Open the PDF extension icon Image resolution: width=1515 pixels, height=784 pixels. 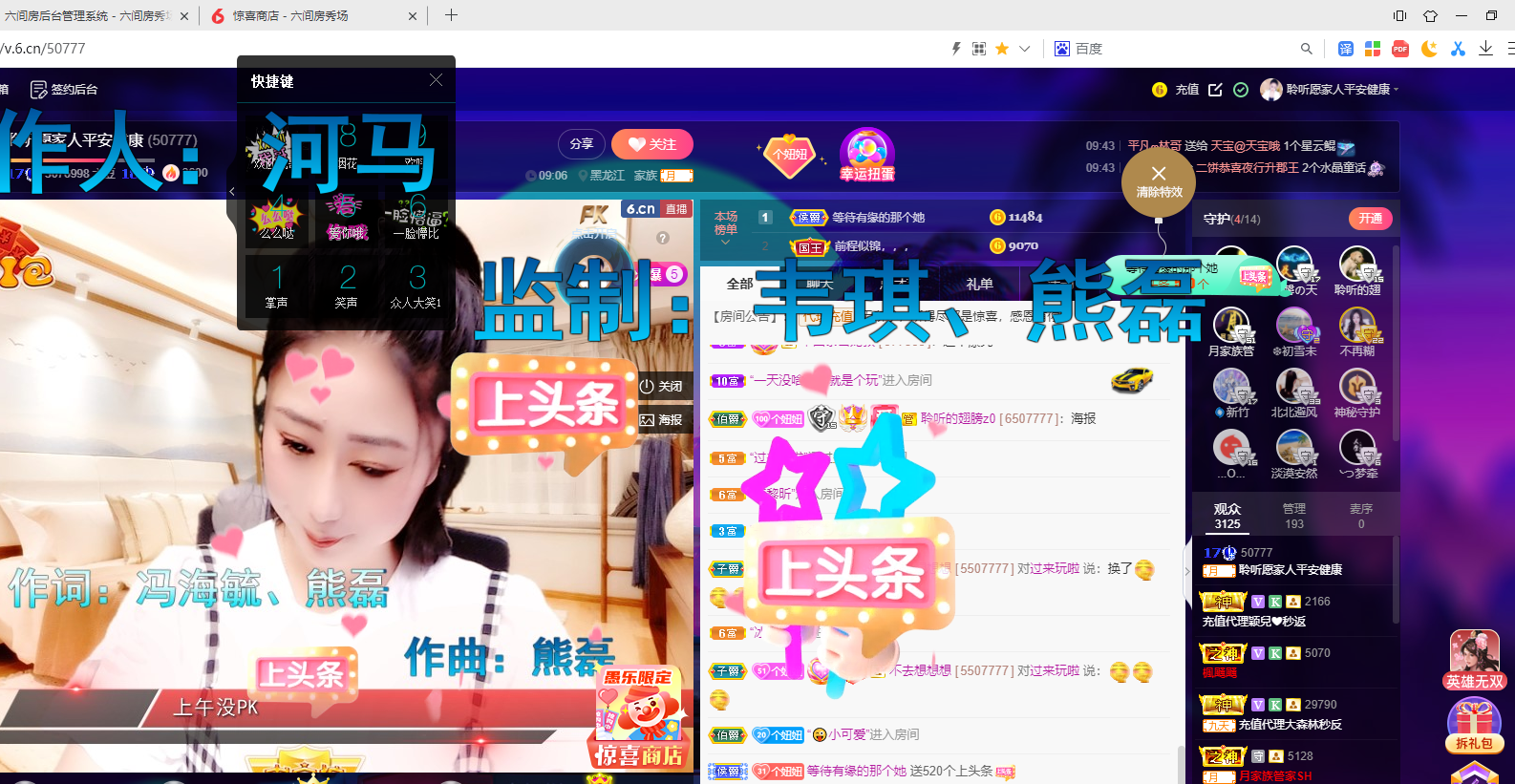[x=1400, y=49]
